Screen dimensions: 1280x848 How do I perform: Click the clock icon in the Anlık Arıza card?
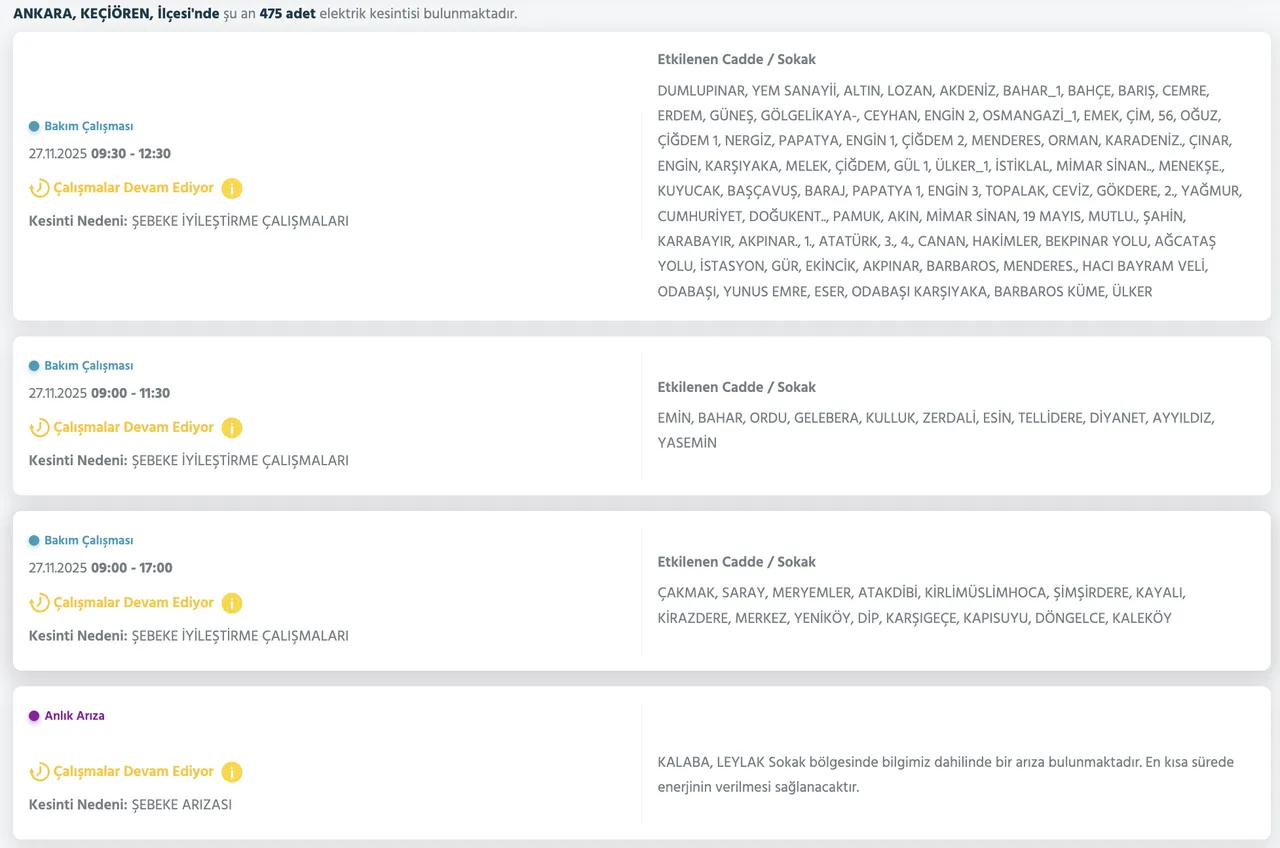(39, 772)
